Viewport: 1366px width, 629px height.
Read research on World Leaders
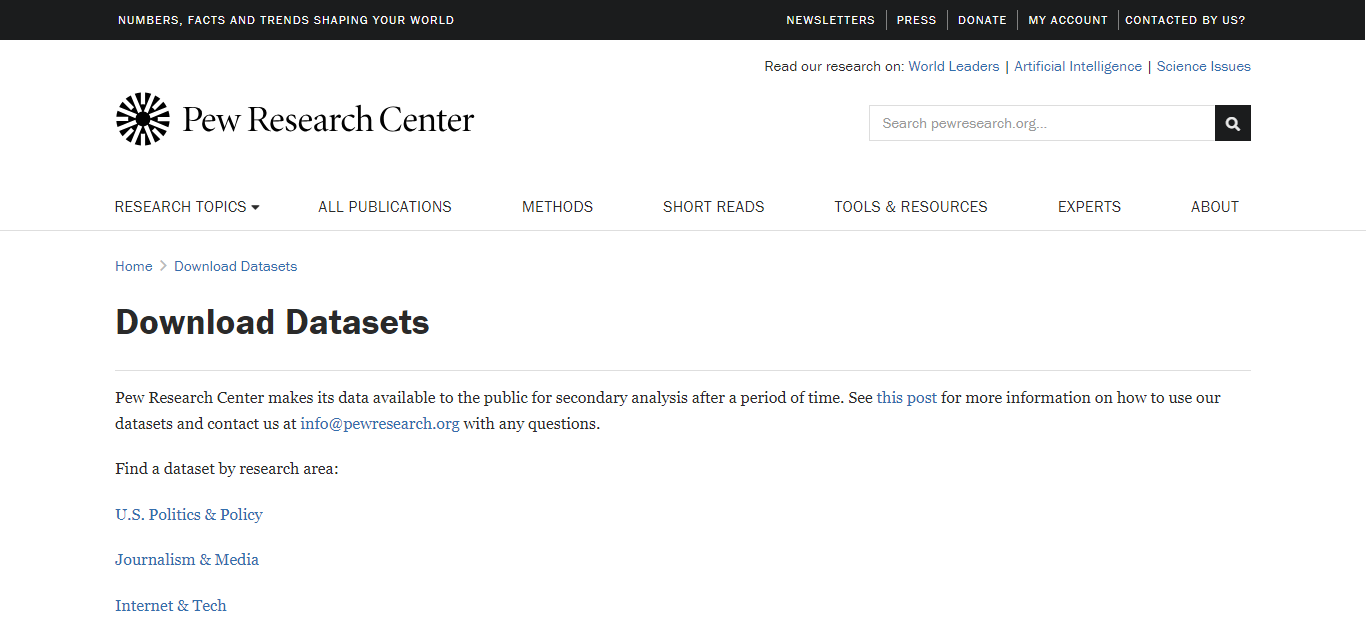[x=953, y=67]
